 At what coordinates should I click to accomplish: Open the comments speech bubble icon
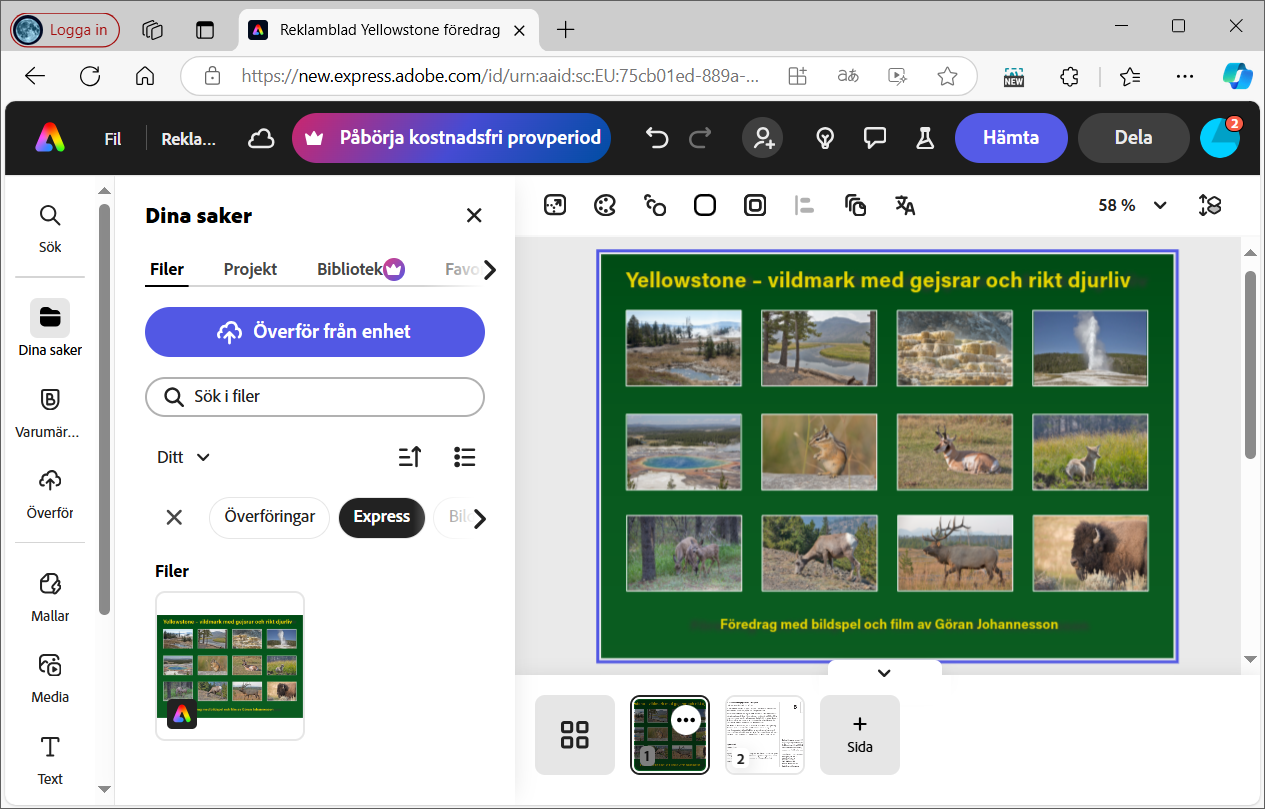pos(875,138)
